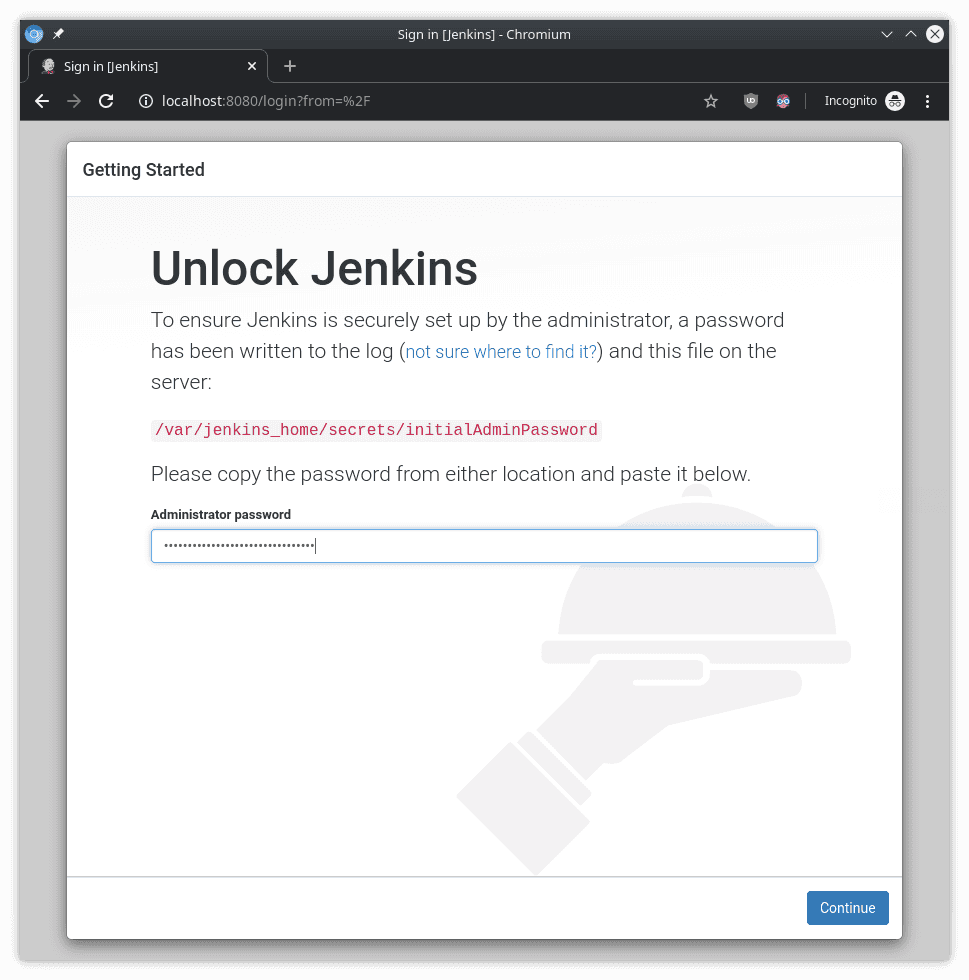Image resolution: width=969 pixels, height=980 pixels.
Task: Minimize window using the down chevron
Action: point(886,34)
